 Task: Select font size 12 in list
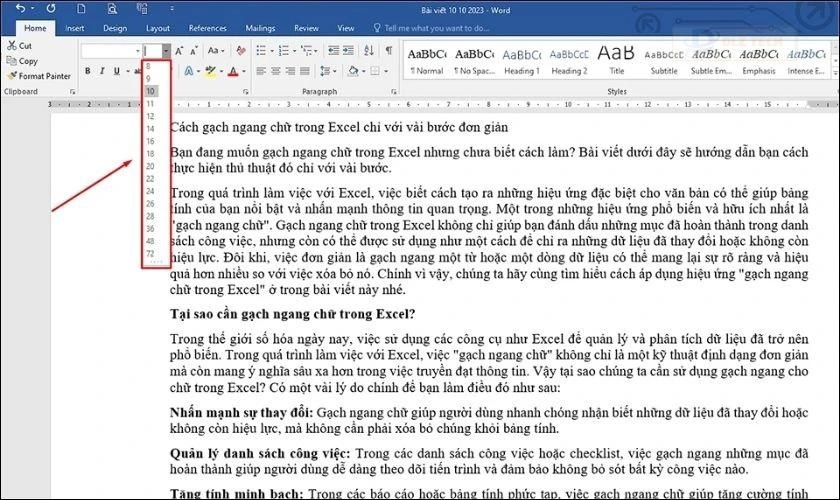151,116
